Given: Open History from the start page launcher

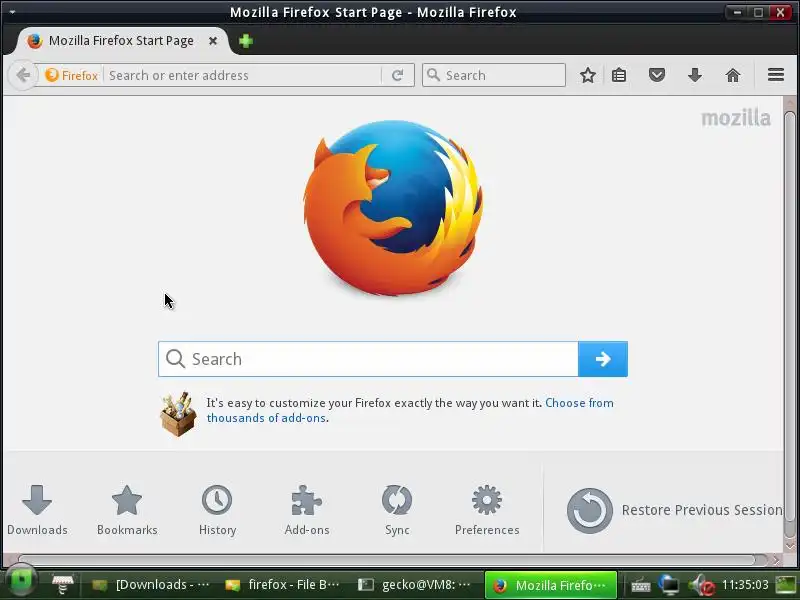Looking at the screenshot, I should point(217,510).
